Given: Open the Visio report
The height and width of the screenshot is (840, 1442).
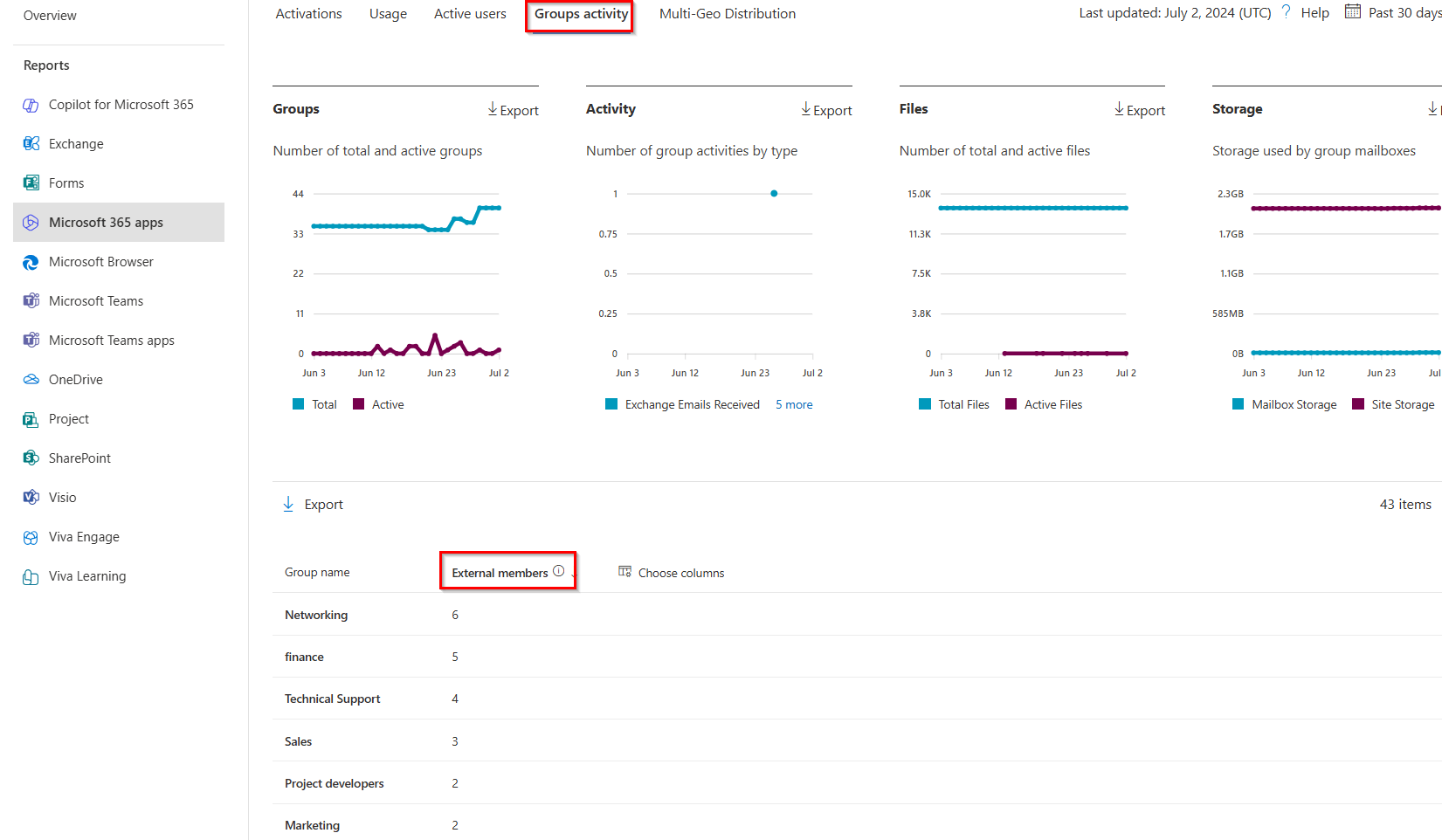Looking at the screenshot, I should pos(62,497).
